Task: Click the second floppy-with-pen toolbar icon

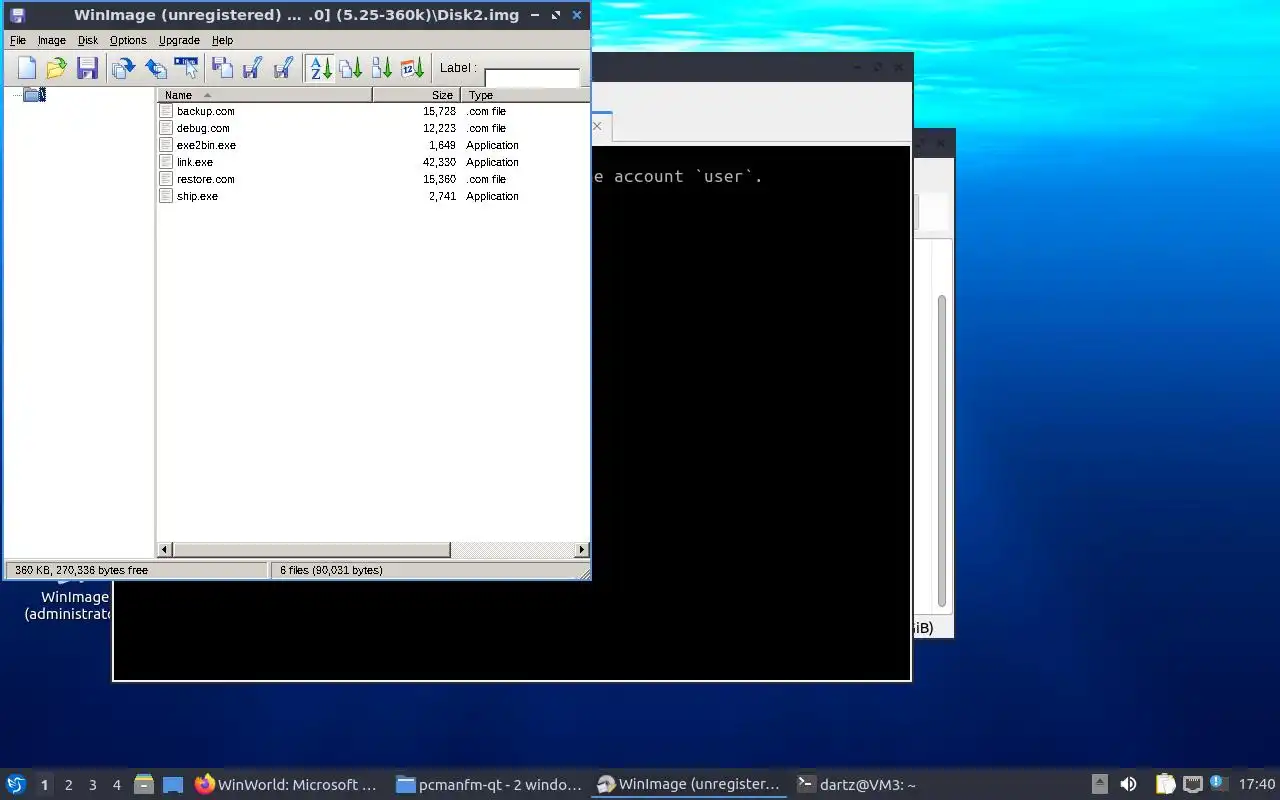Action: [x=283, y=68]
